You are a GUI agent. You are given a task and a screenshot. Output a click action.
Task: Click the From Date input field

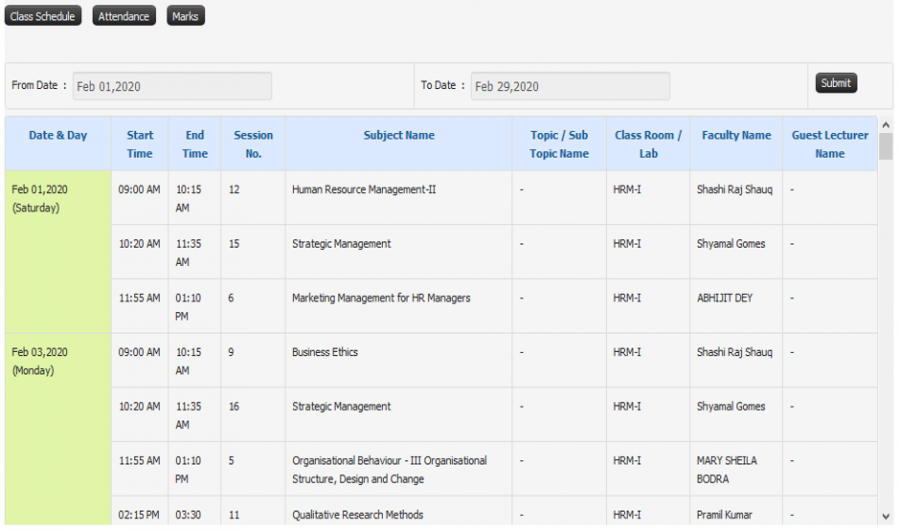tap(172, 86)
